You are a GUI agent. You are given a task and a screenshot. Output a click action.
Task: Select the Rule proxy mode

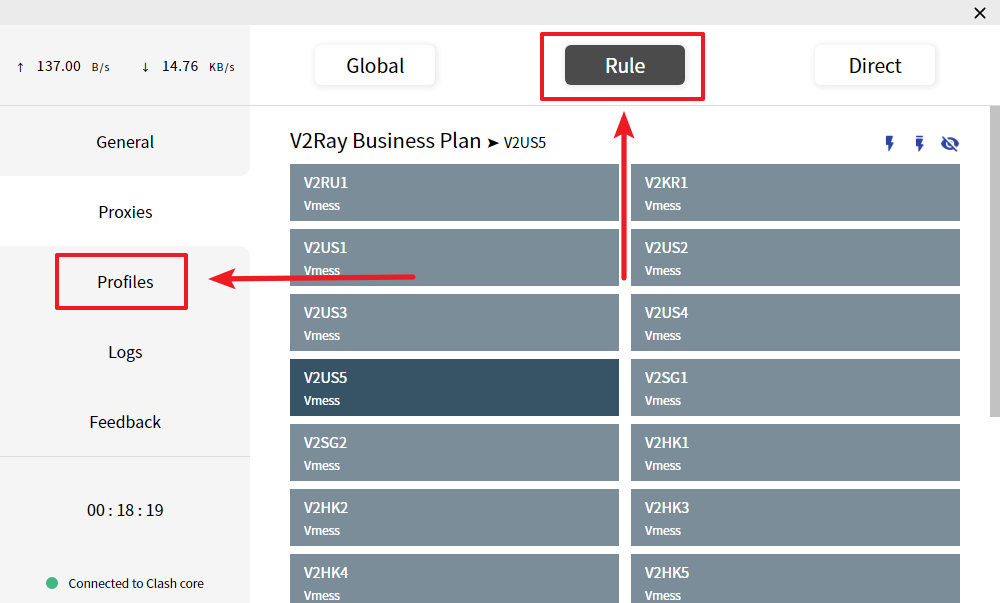click(625, 65)
